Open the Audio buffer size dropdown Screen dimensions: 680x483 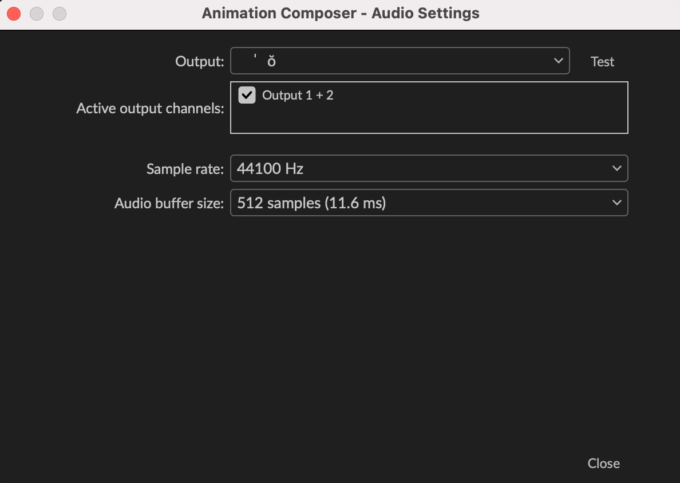tap(429, 202)
